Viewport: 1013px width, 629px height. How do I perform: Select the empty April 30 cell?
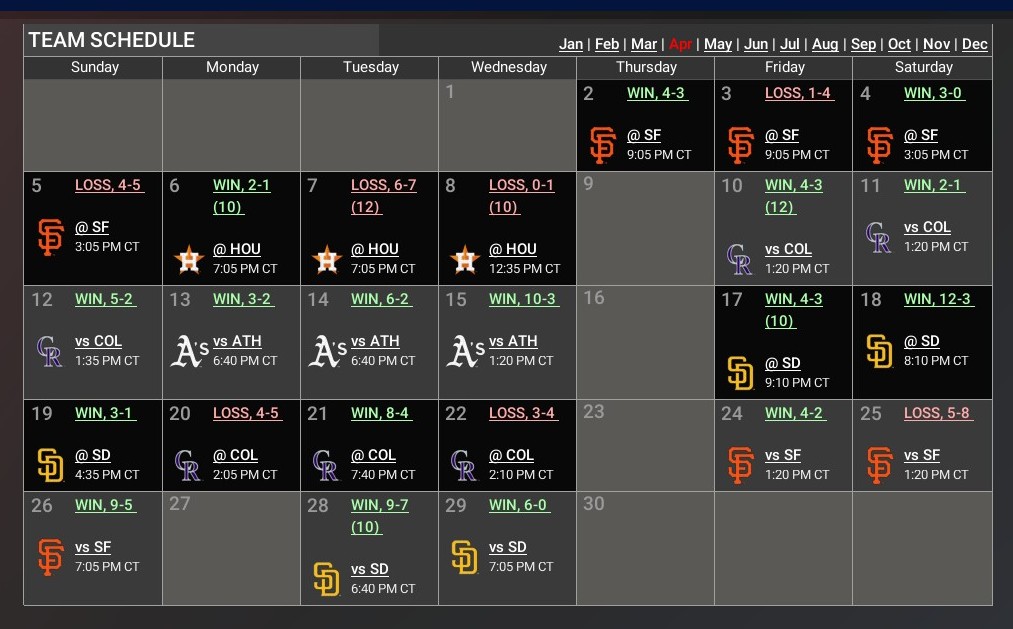pos(645,548)
